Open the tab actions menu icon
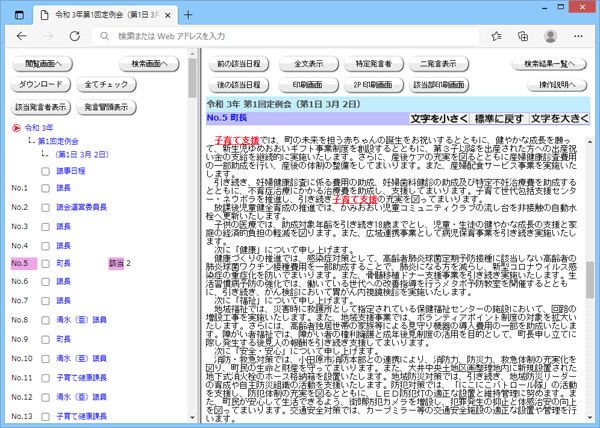The image size is (600, 428). click(19, 15)
